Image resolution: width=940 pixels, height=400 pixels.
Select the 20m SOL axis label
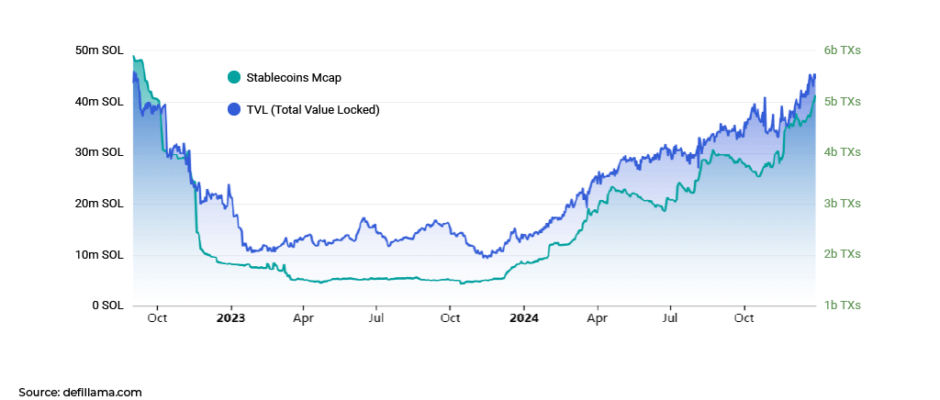coord(100,203)
